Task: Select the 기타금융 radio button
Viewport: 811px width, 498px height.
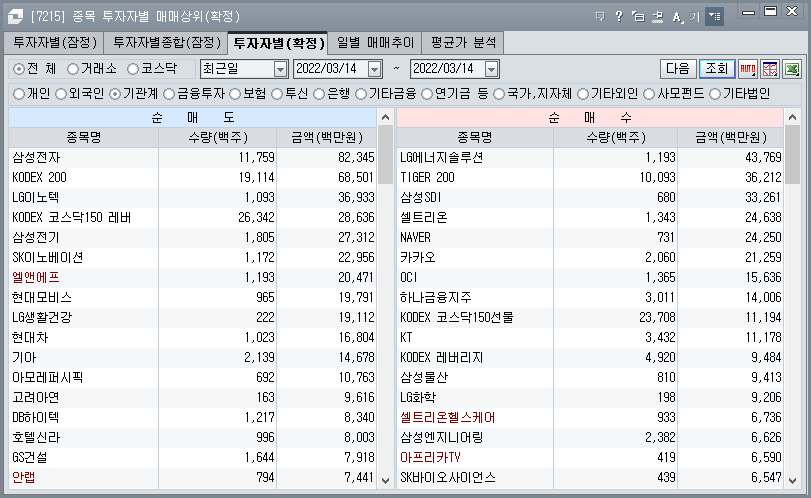Action: coord(361,94)
